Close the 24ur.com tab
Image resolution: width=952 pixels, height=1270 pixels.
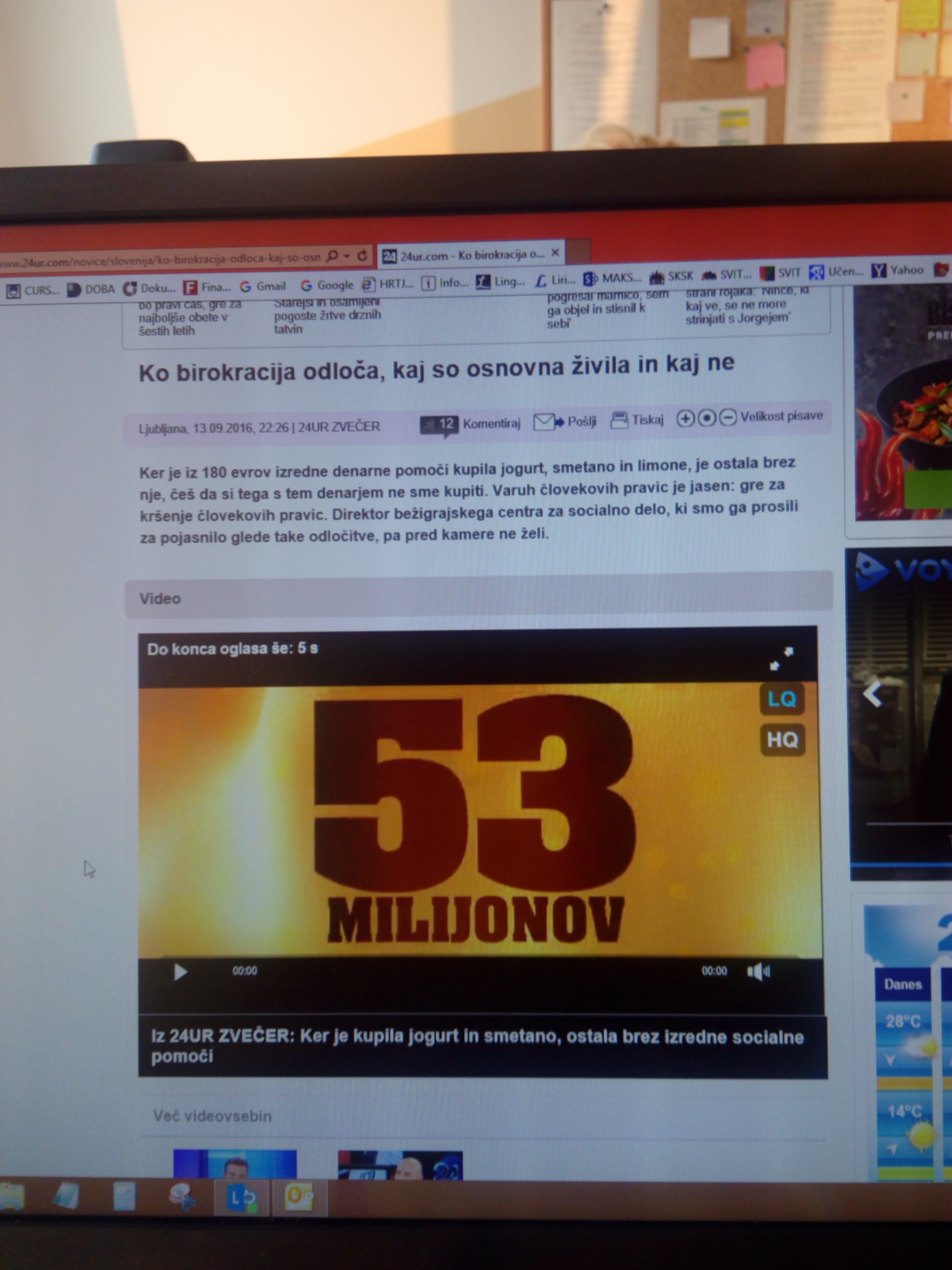555,251
